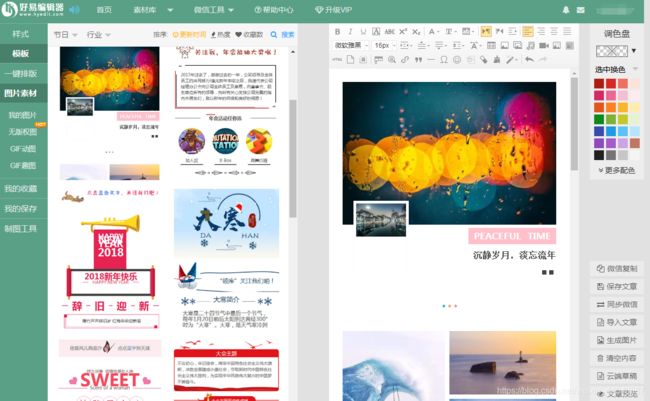This screenshot has height=401, width=650.
Task: Click the 清空内容 button
Action: [x=617, y=358]
